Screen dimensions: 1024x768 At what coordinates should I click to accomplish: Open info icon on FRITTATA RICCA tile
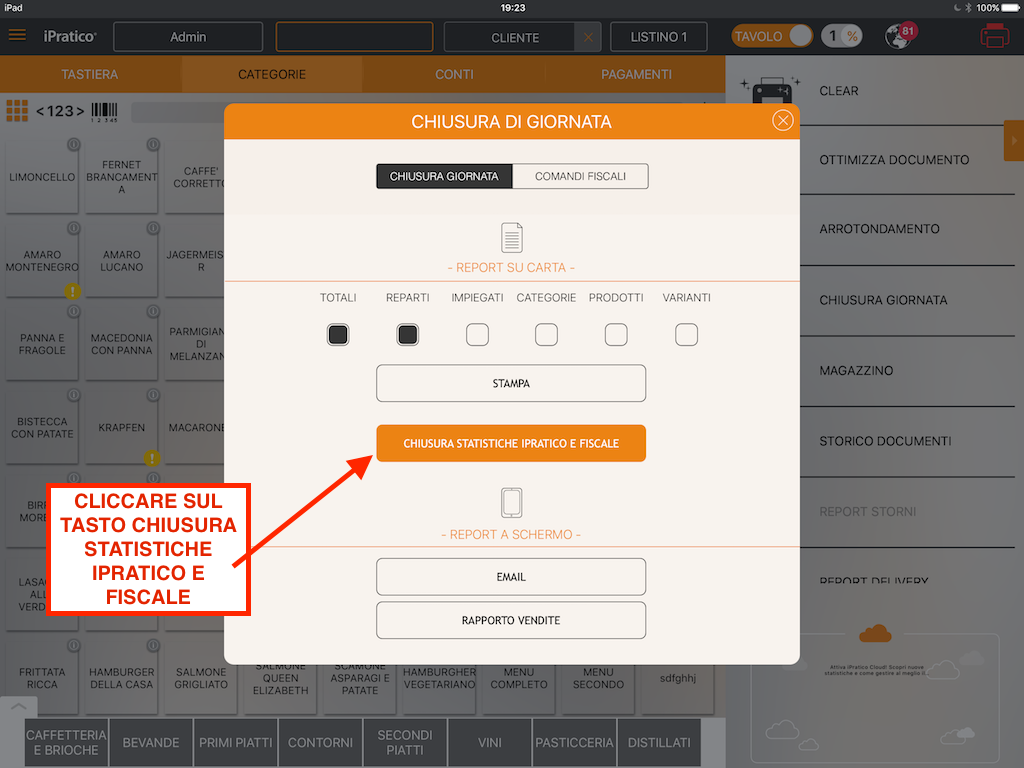(74, 646)
